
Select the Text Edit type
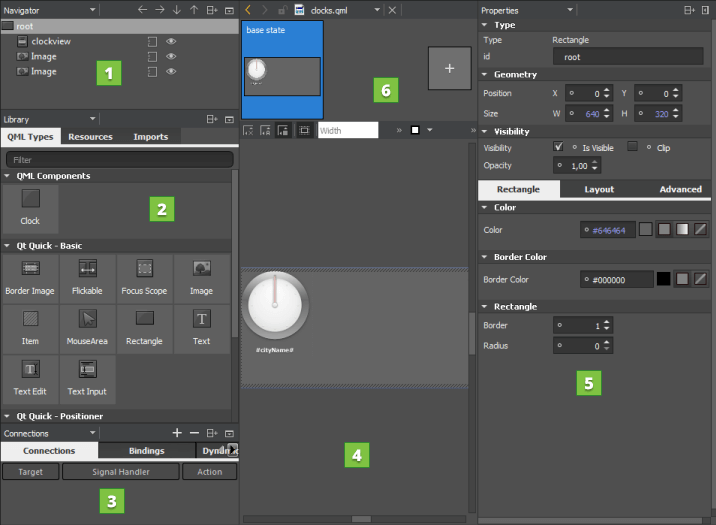pyautogui.click(x=30, y=379)
